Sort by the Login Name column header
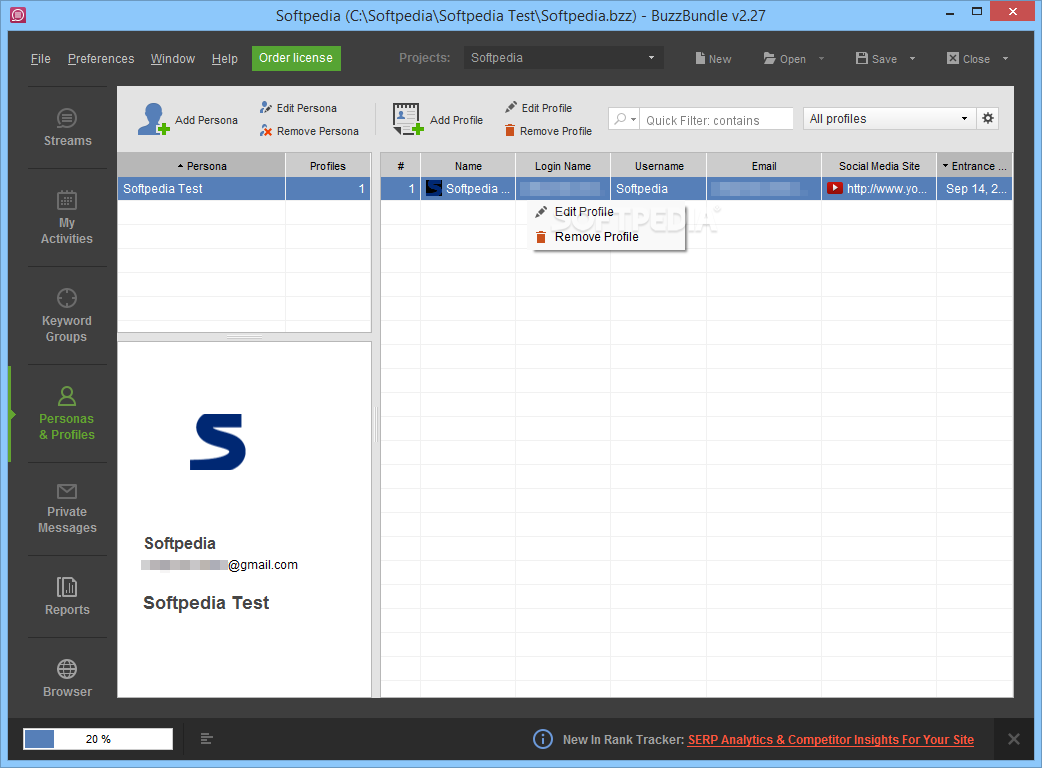The image size is (1042, 768). click(563, 166)
